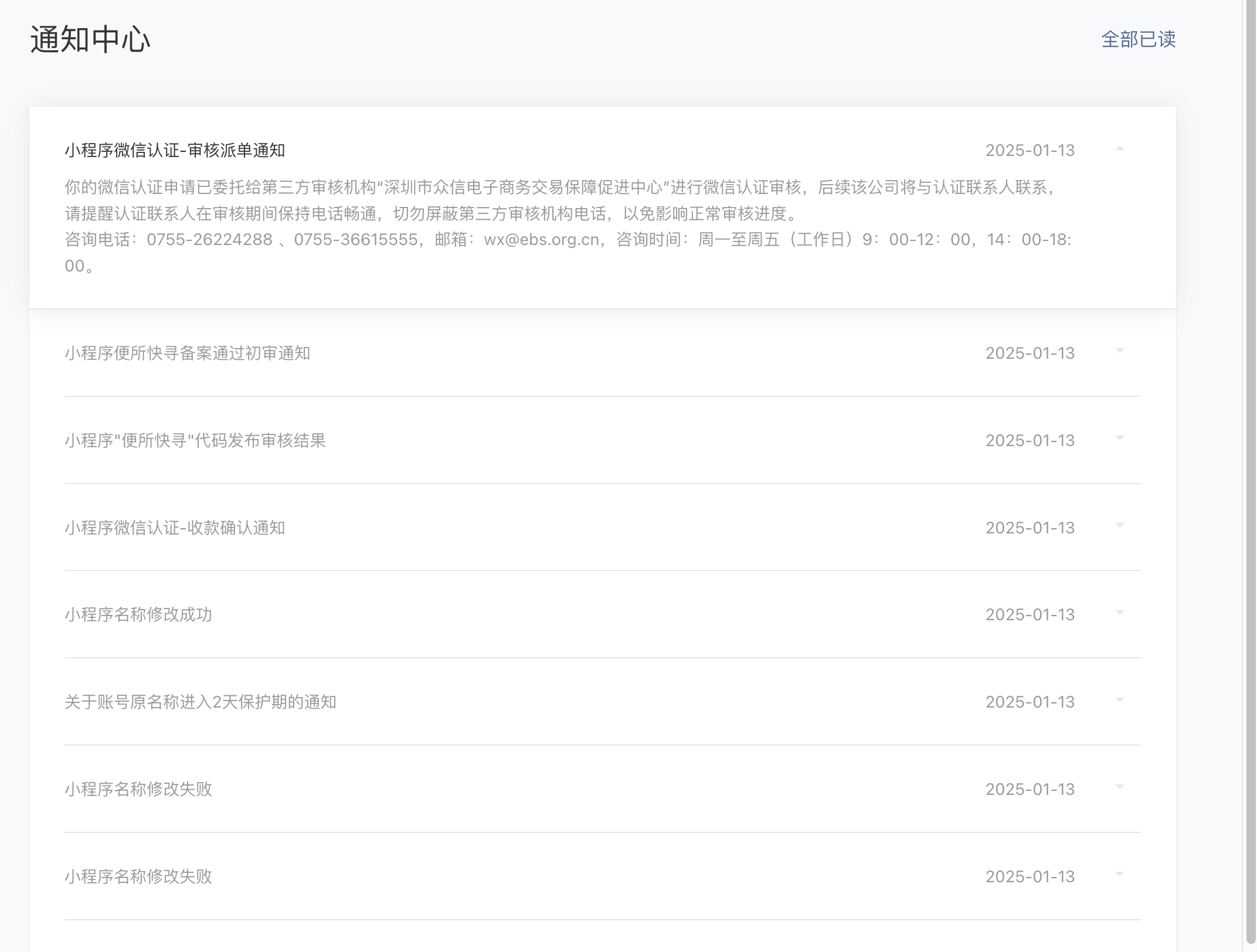
Task: Expand arrow for last 名称修改失败 row
Action: pos(1119,875)
